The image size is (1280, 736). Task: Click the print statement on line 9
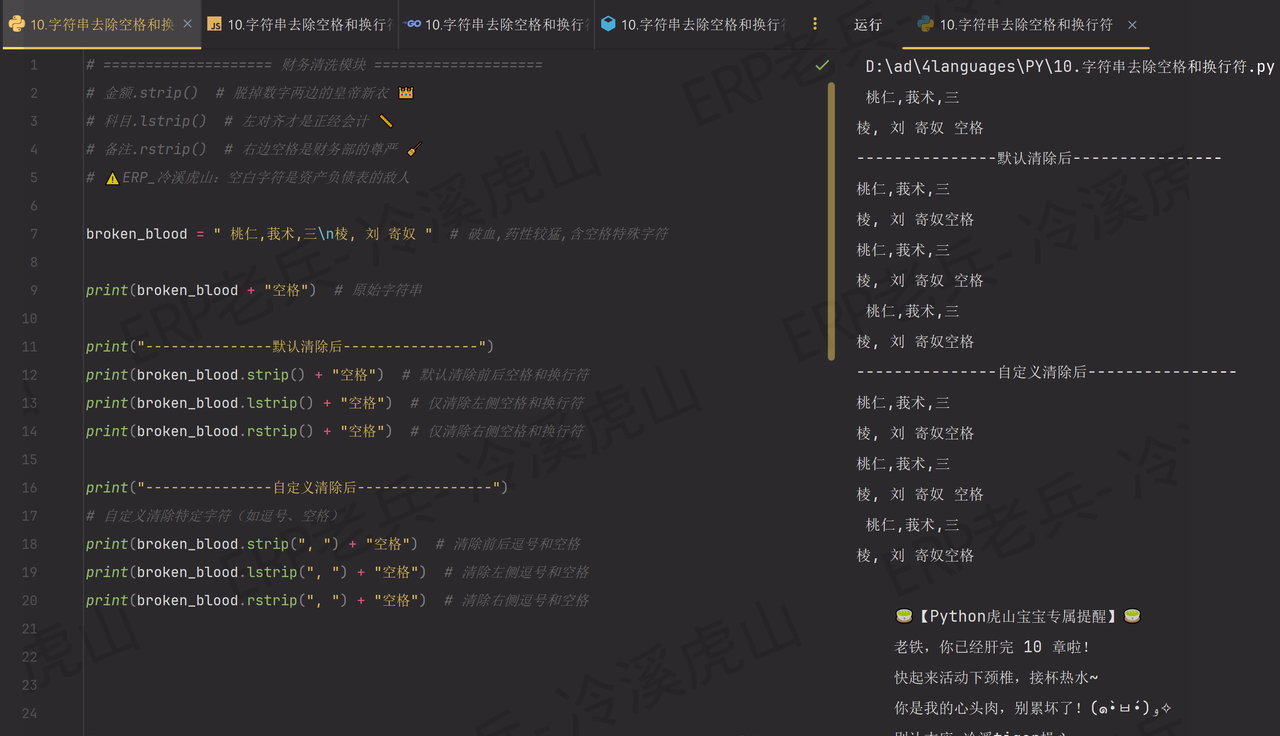pyautogui.click(x=106, y=290)
